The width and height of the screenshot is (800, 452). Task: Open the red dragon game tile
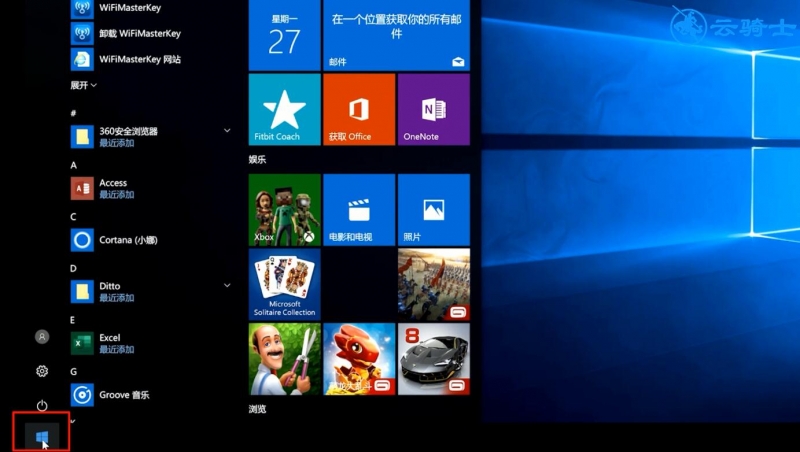click(x=359, y=359)
